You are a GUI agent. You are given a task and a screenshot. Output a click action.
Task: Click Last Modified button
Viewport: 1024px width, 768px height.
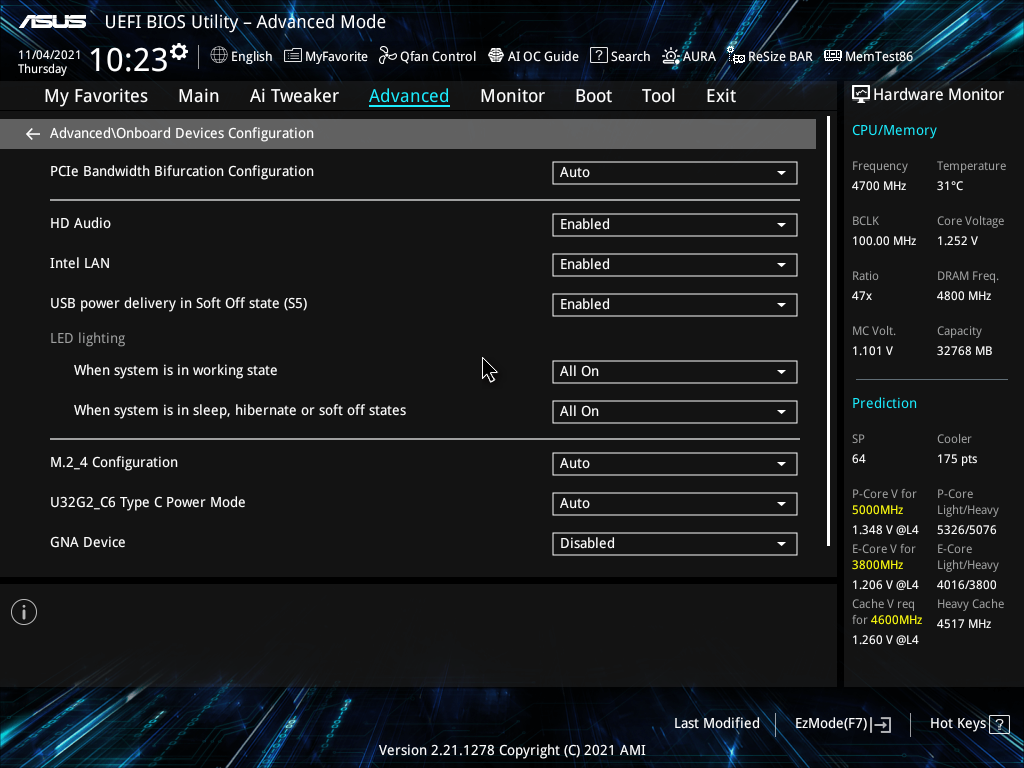716,724
